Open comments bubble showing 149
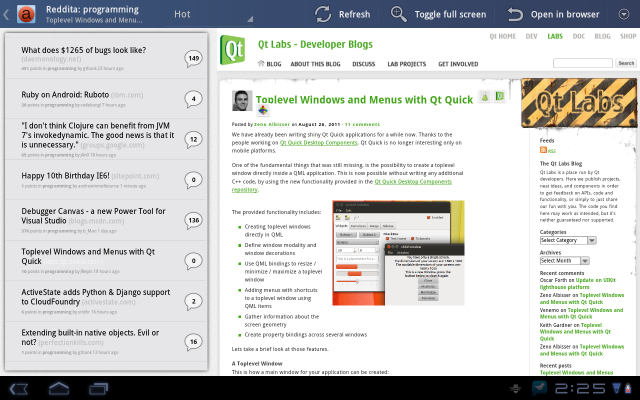 pyautogui.click(x=193, y=58)
